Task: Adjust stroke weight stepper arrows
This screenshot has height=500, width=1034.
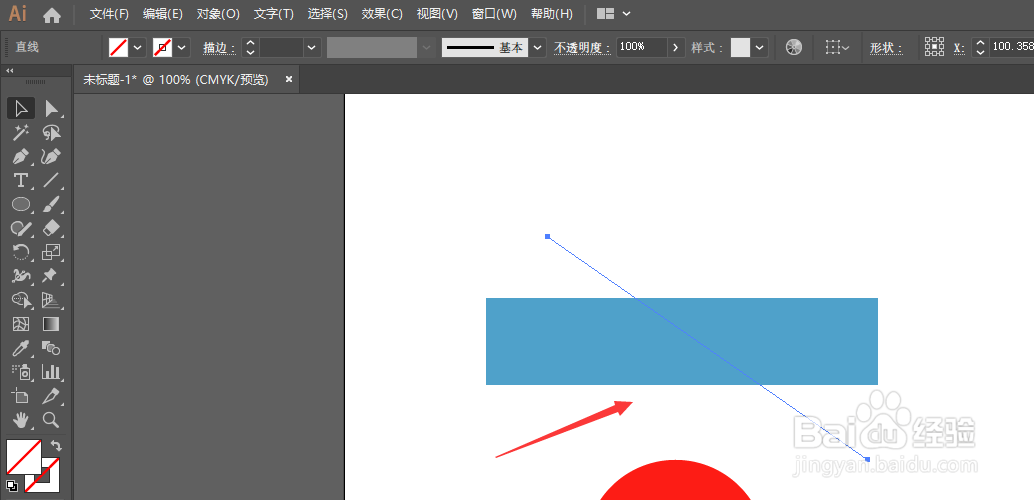Action: pyautogui.click(x=250, y=47)
